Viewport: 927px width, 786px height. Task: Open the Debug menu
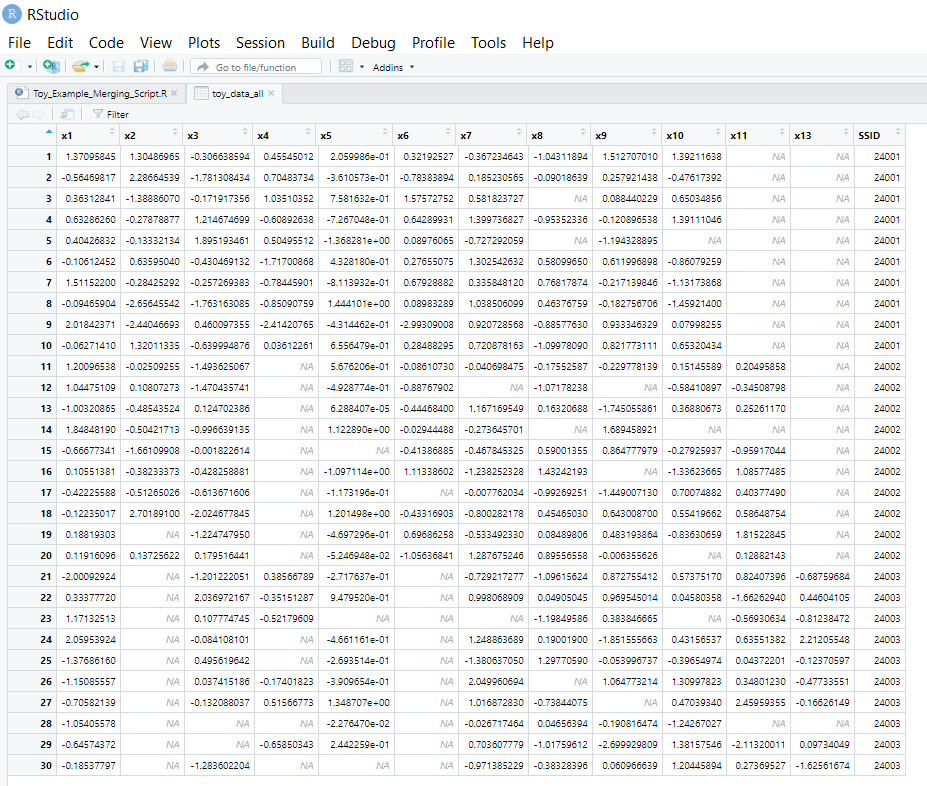coord(372,43)
